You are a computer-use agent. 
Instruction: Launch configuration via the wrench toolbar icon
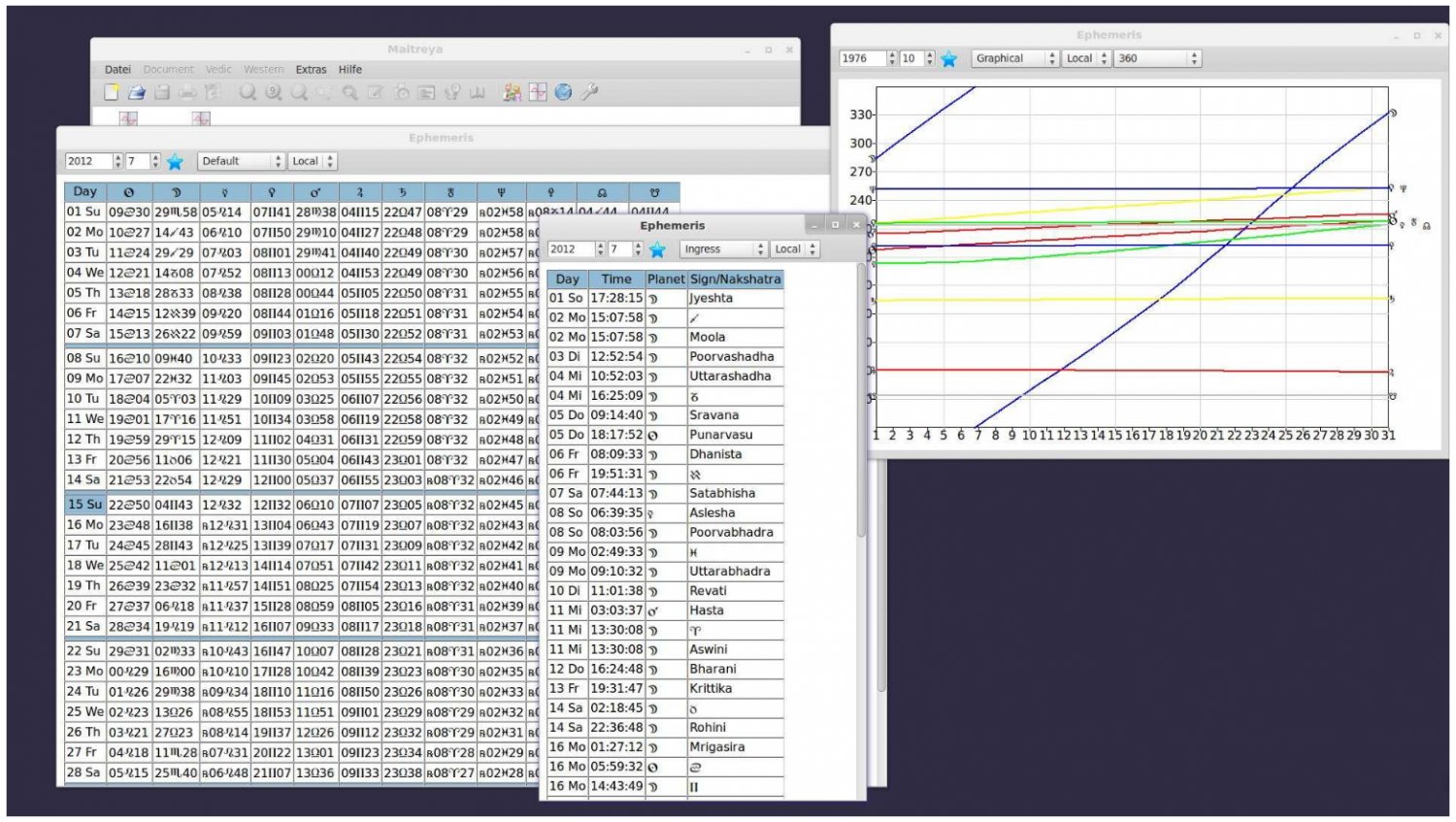(x=589, y=94)
